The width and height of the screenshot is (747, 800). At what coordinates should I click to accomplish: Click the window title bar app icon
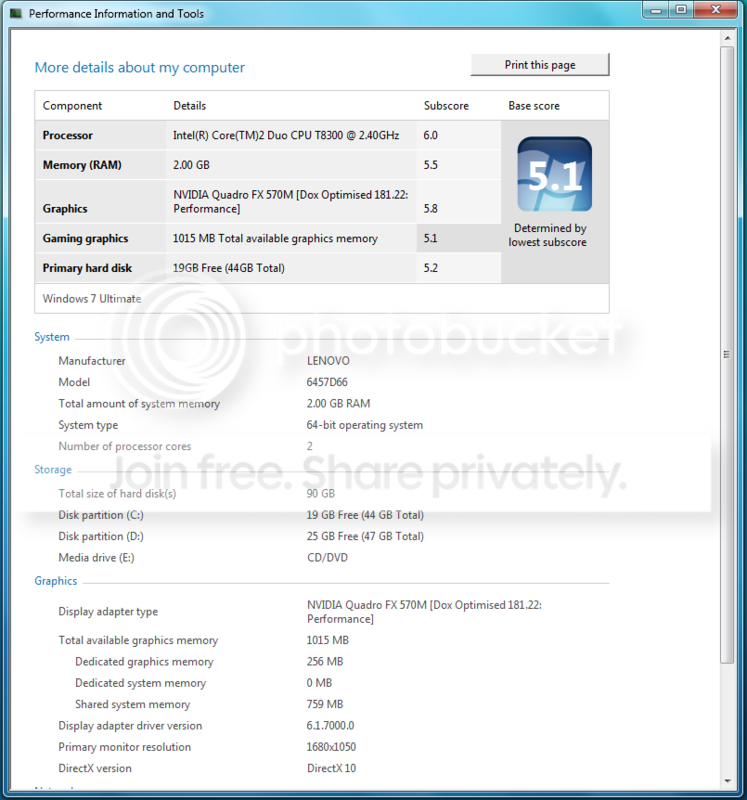click(16, 13)
